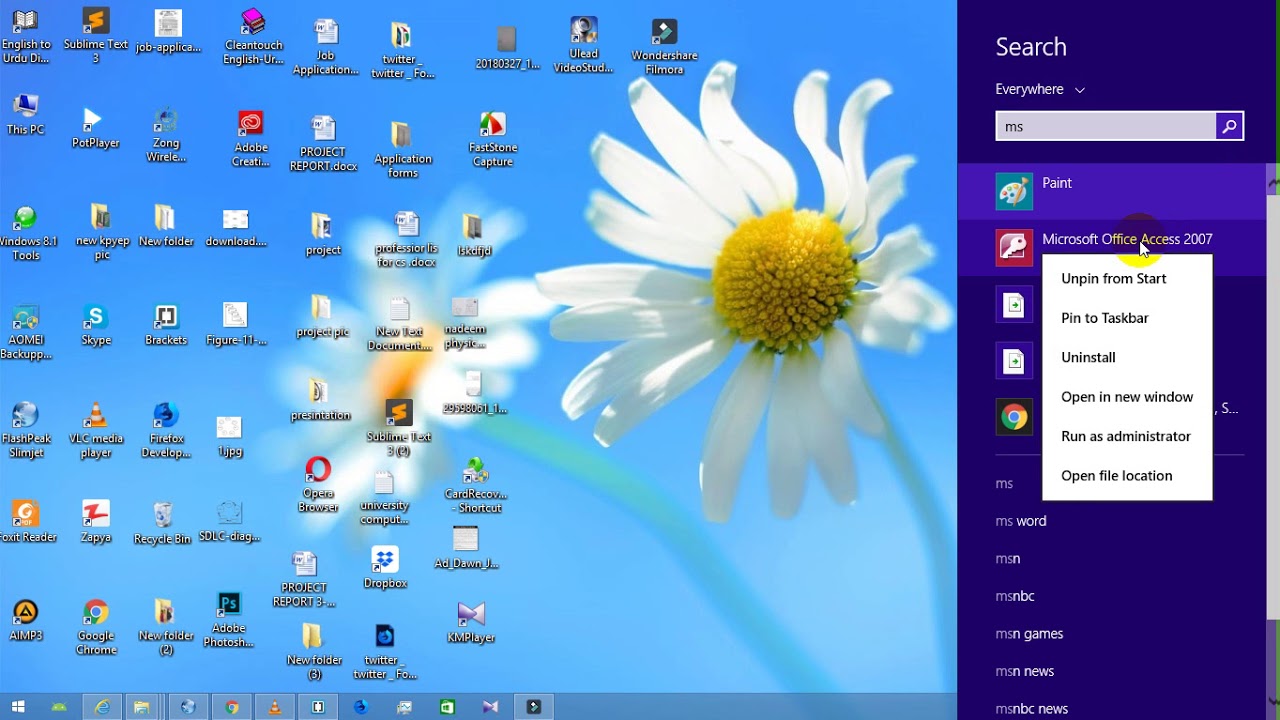Open Dropbox desktop icon
The height and width of the screenshot is (720, 1280).
click(x=385, y=567)
